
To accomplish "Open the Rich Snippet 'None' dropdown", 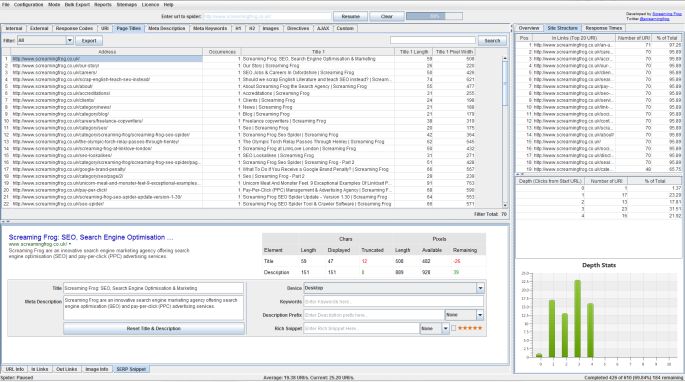I will [x=435, y=328].
